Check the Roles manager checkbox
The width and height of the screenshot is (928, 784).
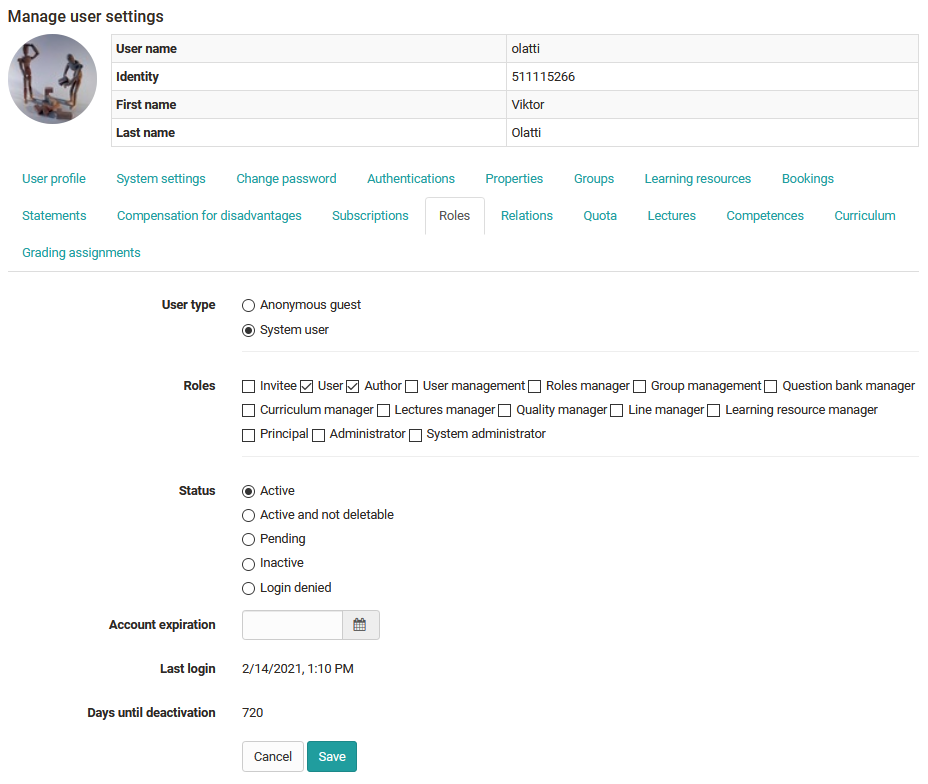point(534,386)
